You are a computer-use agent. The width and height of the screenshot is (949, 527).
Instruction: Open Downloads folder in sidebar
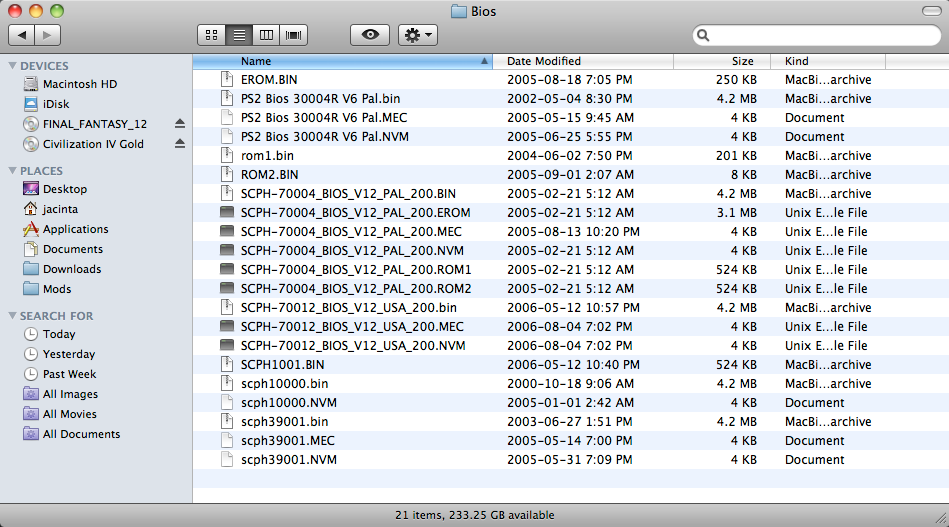[71, 269]
